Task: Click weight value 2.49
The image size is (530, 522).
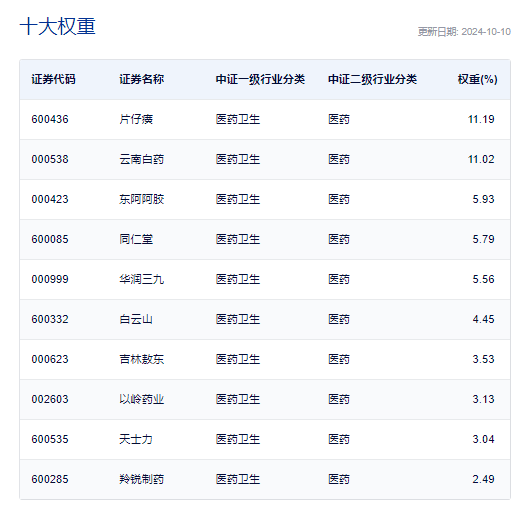Action: point(483,479)
